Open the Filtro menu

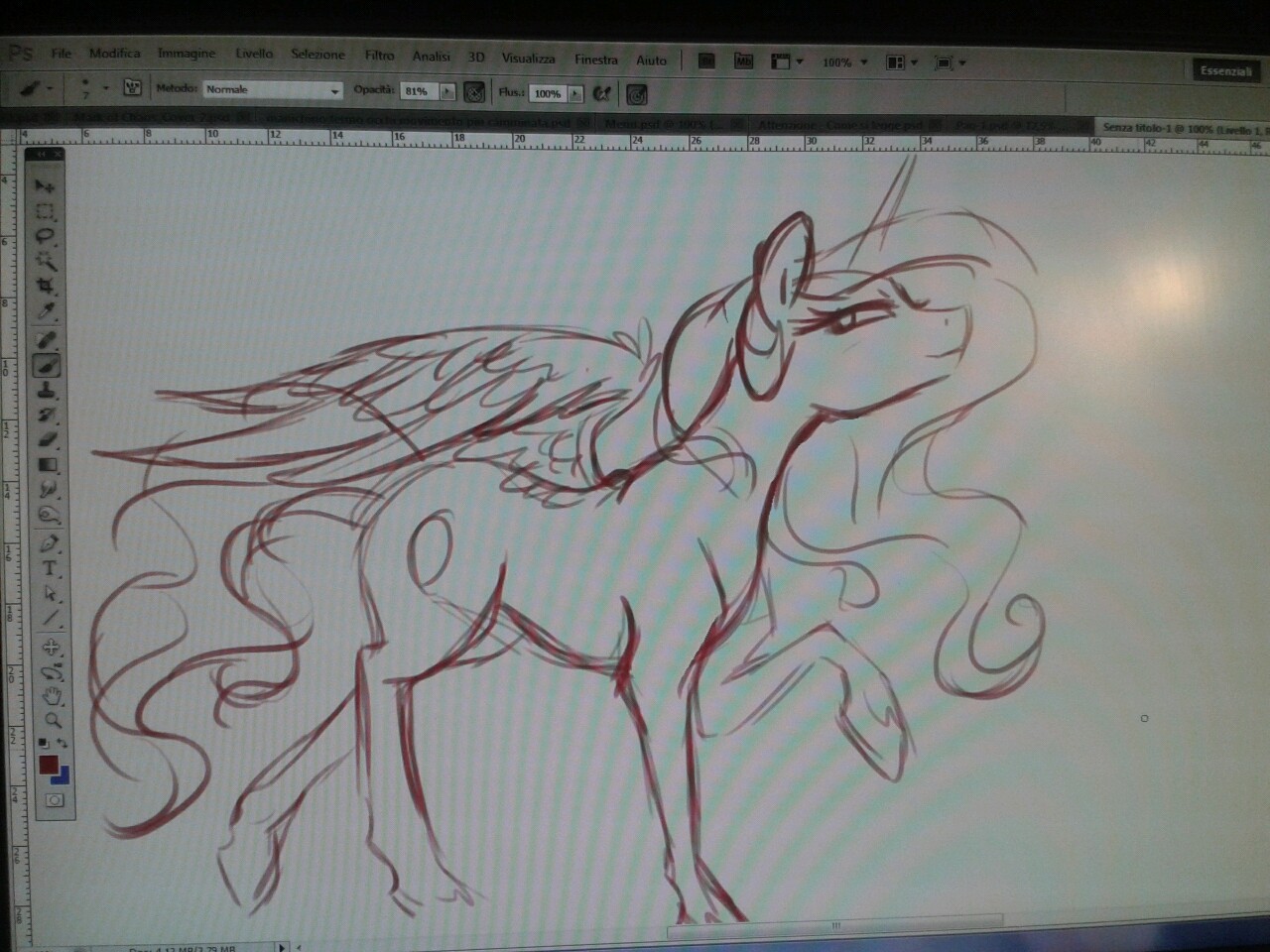(x=379, y=56)
